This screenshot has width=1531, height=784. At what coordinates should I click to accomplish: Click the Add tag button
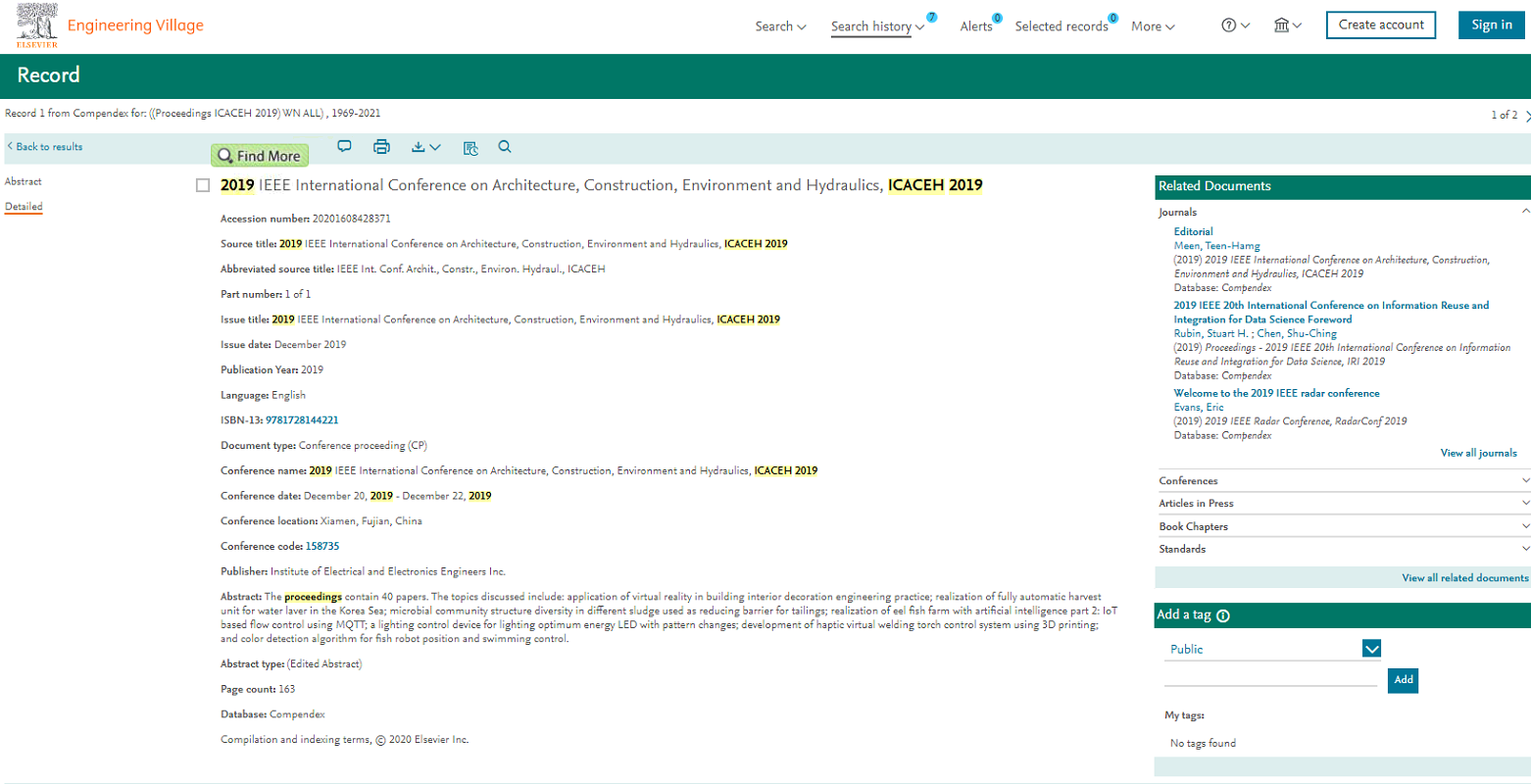pos(1403,680)
